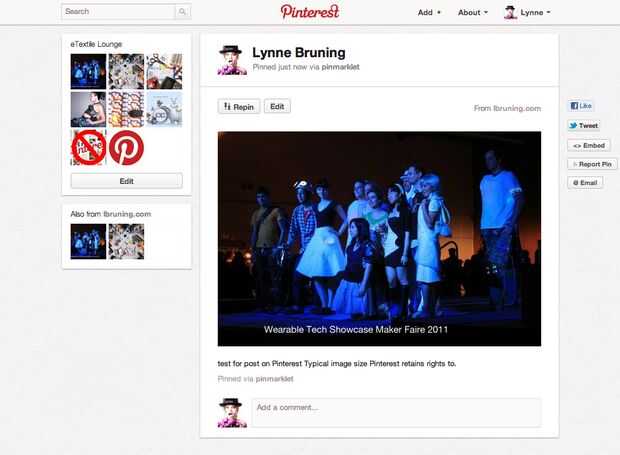Open first Also from lbruning.com thumbnail

pyautogui.click(x=88, y=242)
